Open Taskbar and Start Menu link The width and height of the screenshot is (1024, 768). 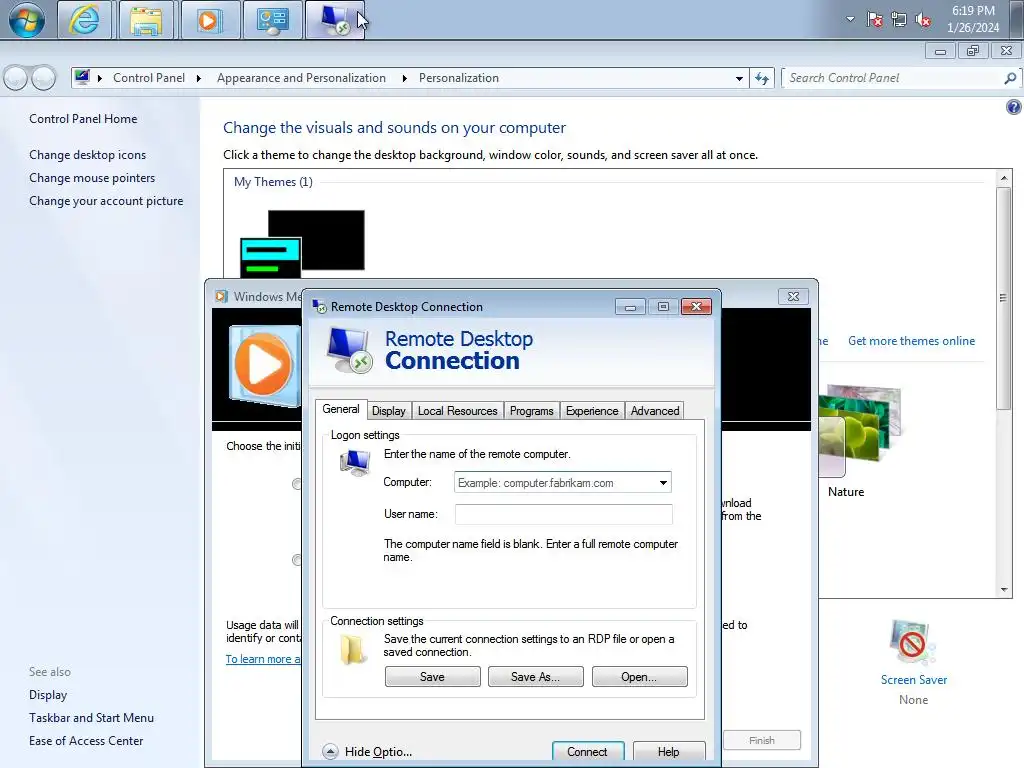91,718
